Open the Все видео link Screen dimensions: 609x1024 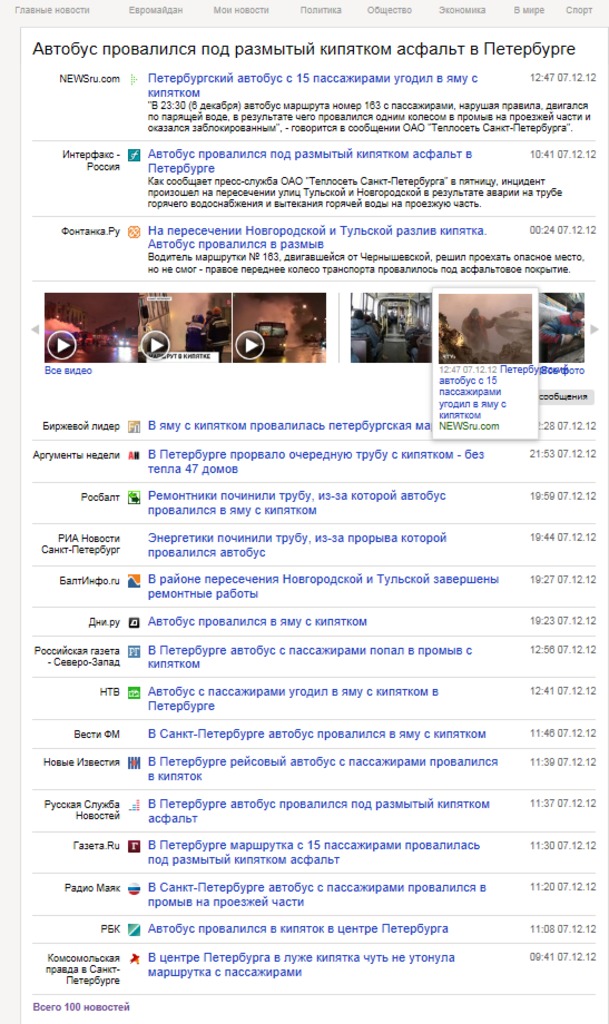pos(68,370)
